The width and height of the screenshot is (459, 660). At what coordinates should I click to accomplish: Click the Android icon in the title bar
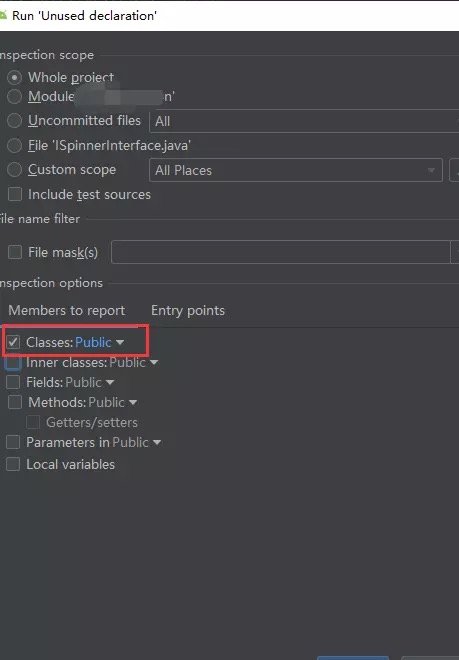(3, 16)
